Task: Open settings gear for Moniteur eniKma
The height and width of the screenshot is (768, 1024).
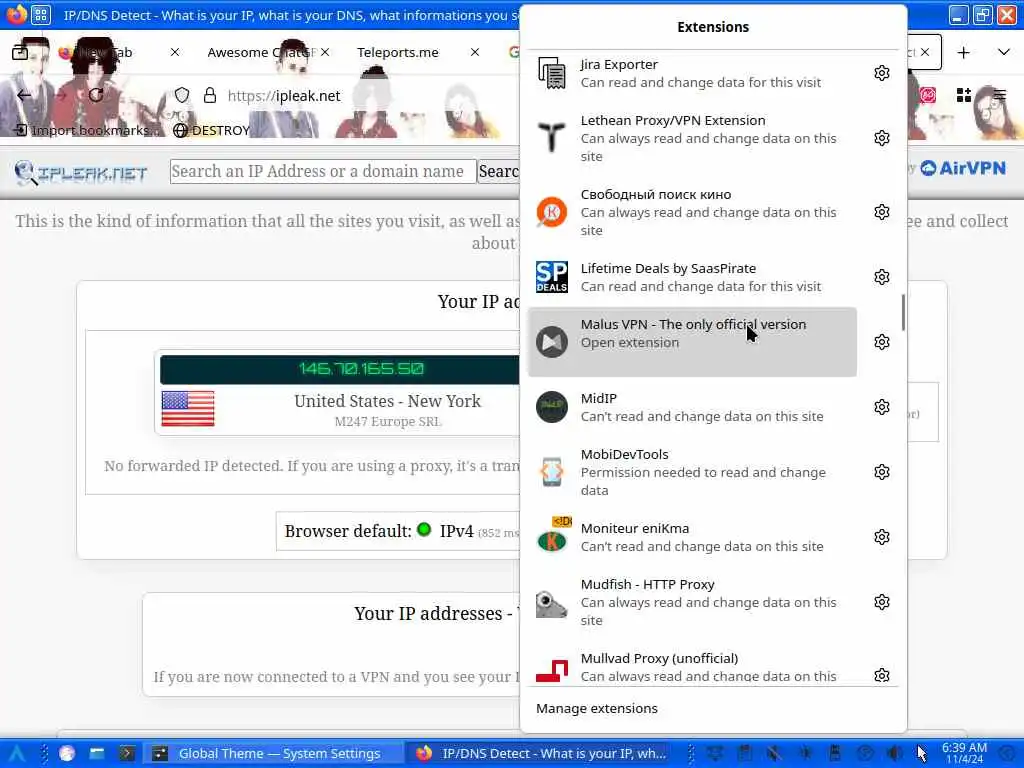Action: coord(882,537)
